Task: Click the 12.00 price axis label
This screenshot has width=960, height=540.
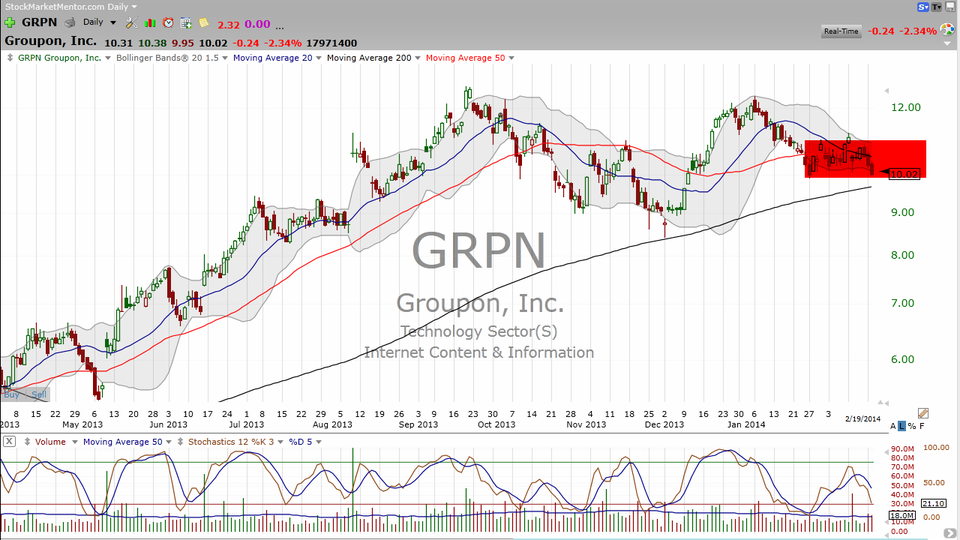Action: pyautogui.click(x=906, y=107)
